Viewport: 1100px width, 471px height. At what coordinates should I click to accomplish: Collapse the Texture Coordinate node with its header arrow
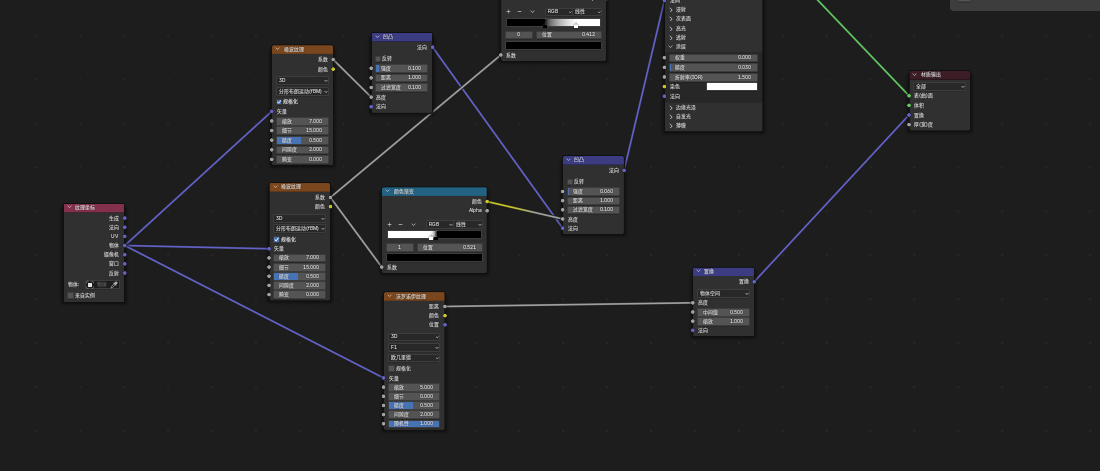(69, 208)
